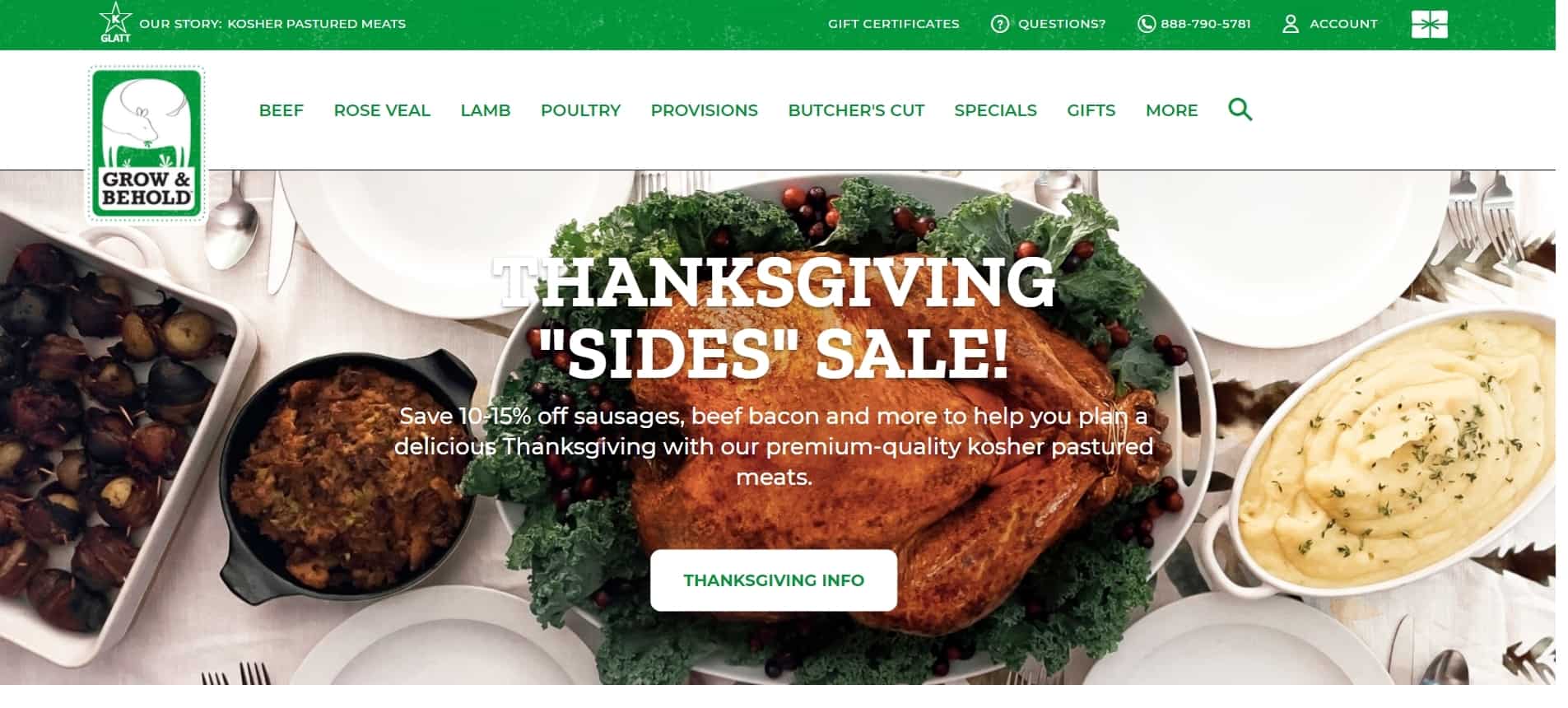
Task: Open the Grow & Behold logo
Action: (x=147, y=144)
